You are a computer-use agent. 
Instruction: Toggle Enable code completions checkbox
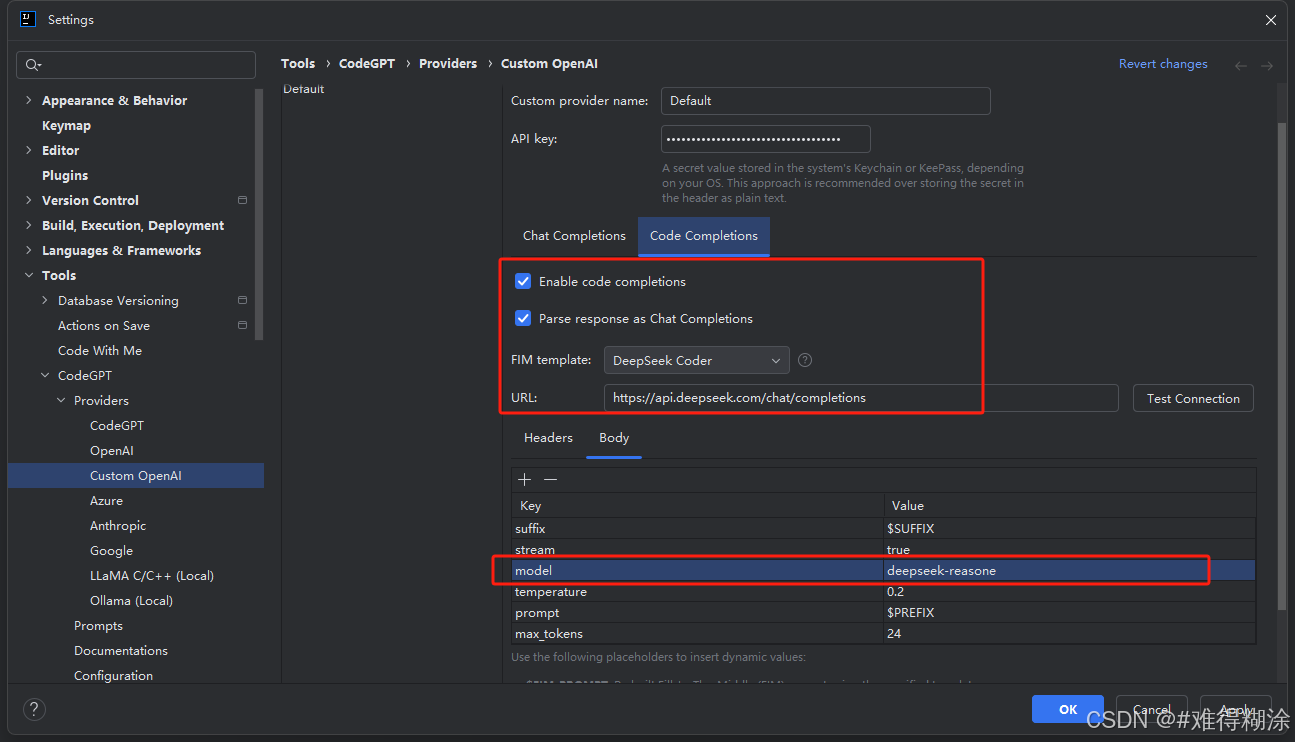click(523, 281)
